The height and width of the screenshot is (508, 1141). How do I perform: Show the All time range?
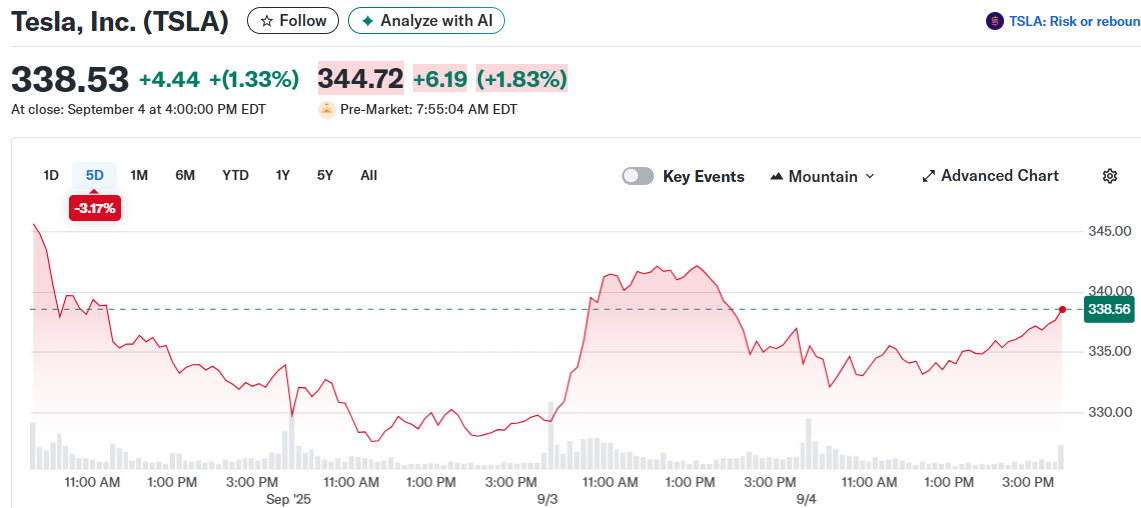point(369,175)
